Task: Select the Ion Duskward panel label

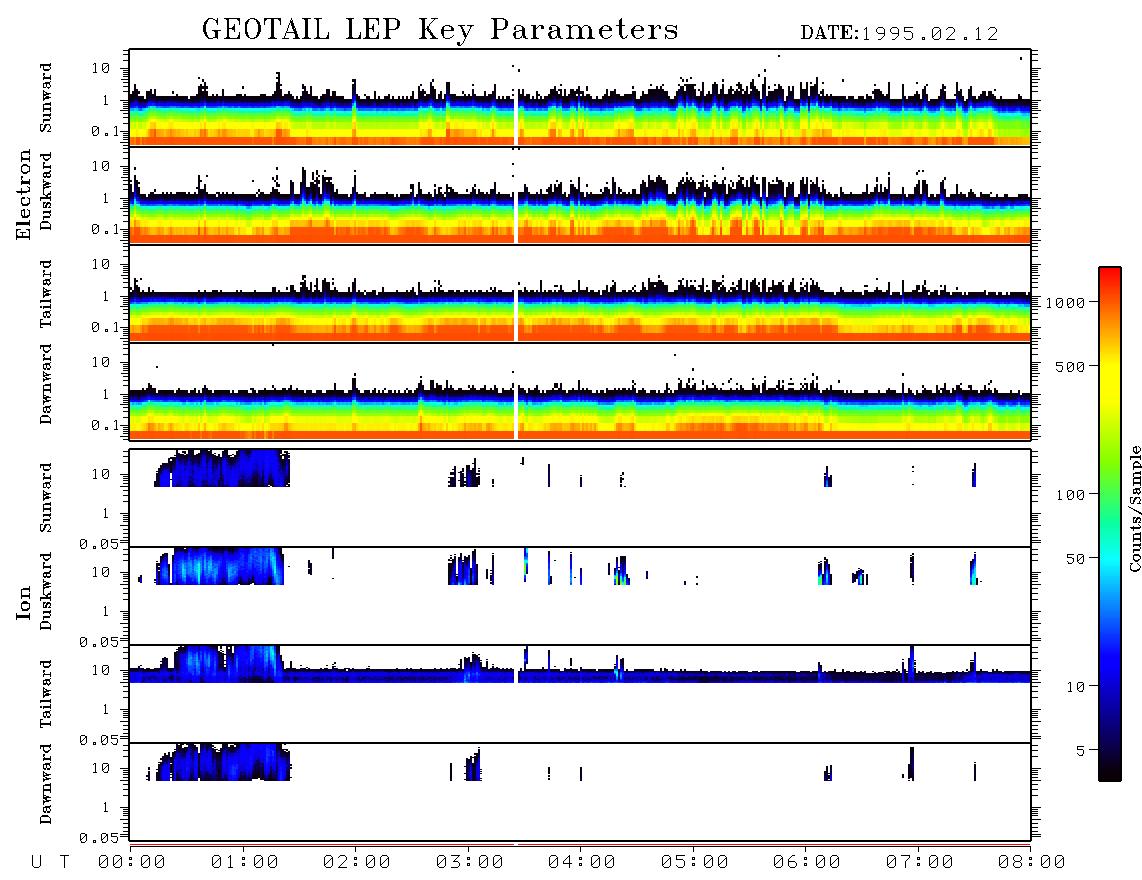Action: [x=46, y=591]
